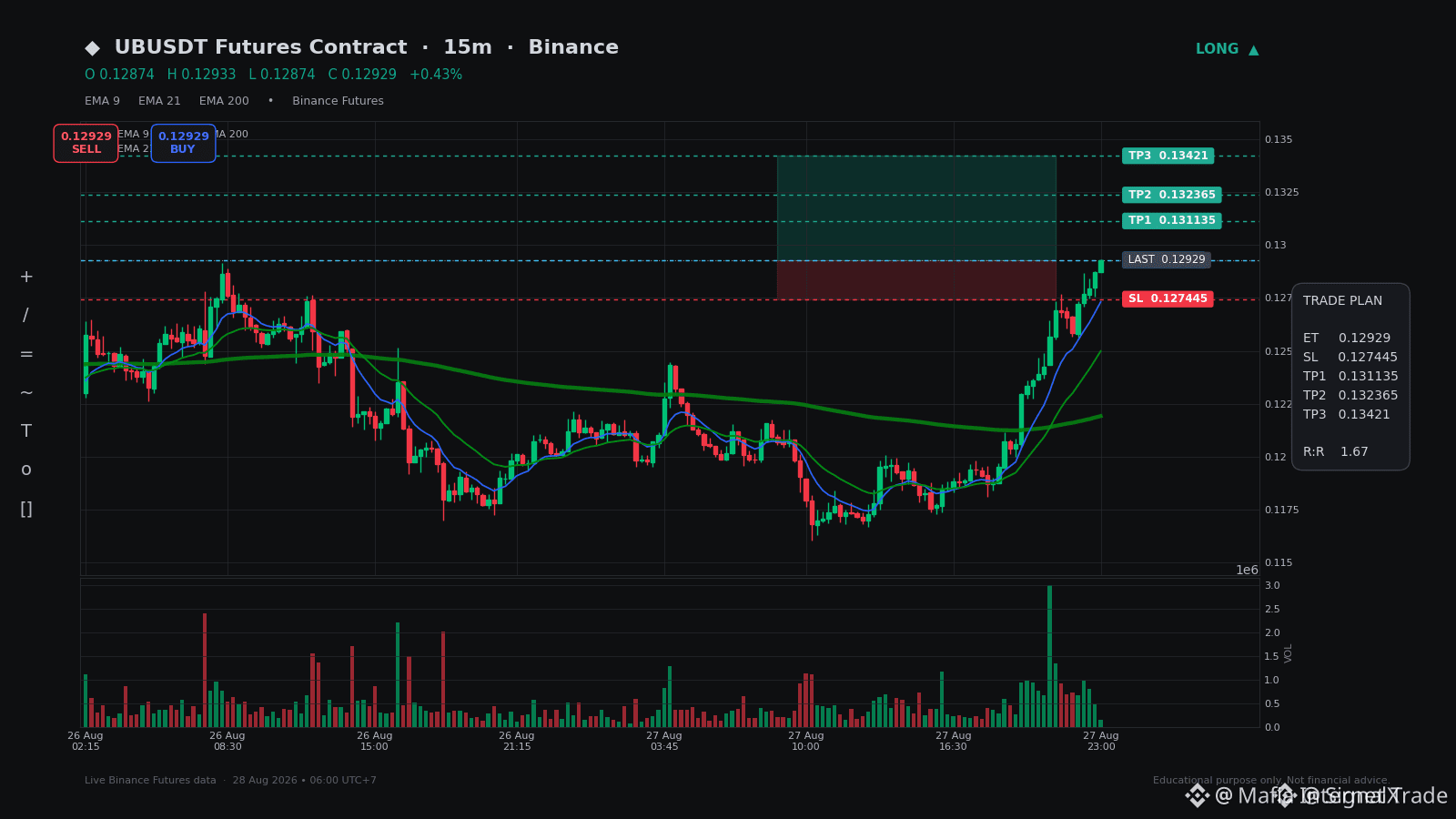The width and height of the screenshot is (1456, 819).
Task: Click the '26 Aug 02:15' time axis label
Action: coord(86,741)
